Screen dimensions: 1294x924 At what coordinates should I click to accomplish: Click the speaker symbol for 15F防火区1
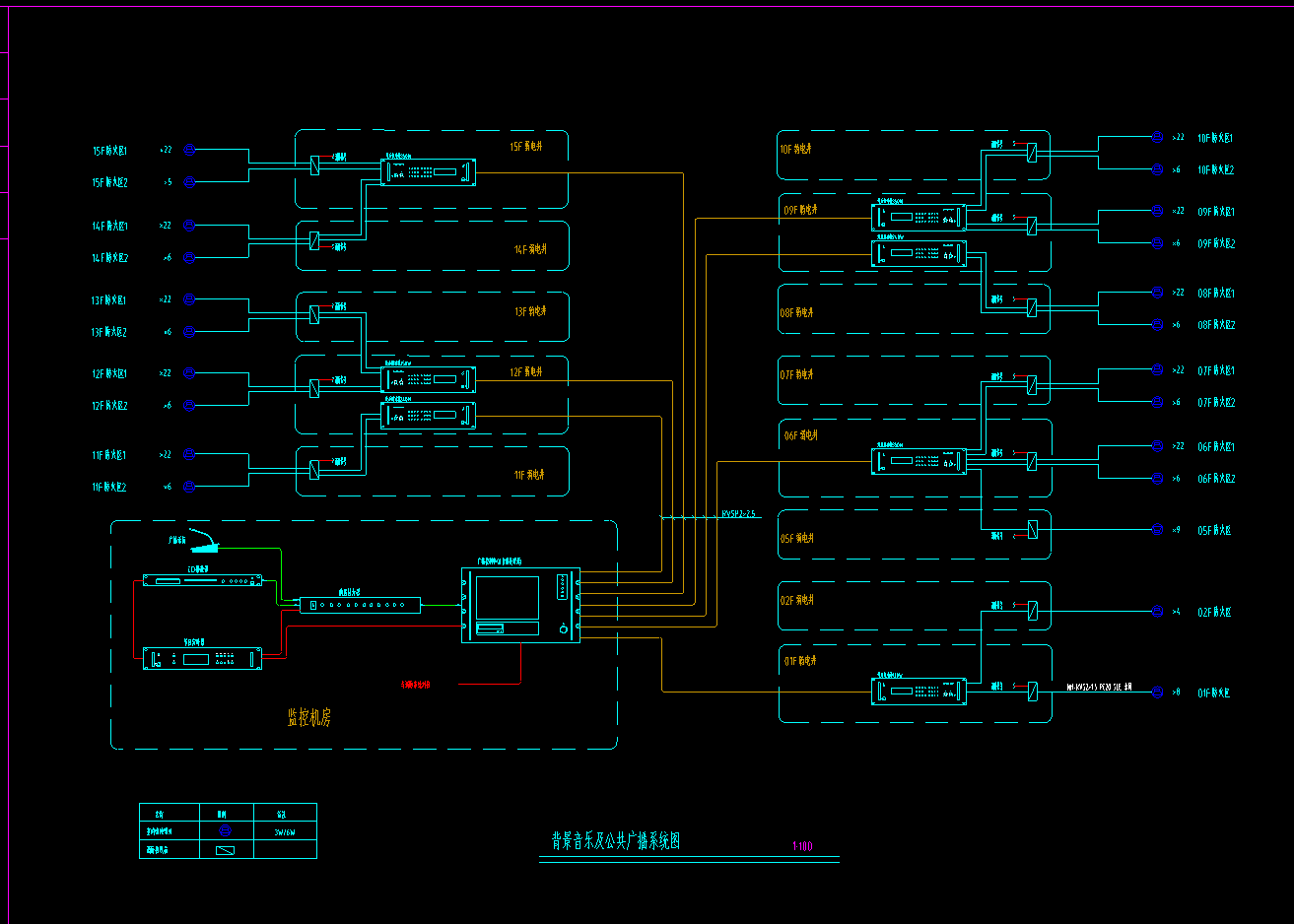190,150
